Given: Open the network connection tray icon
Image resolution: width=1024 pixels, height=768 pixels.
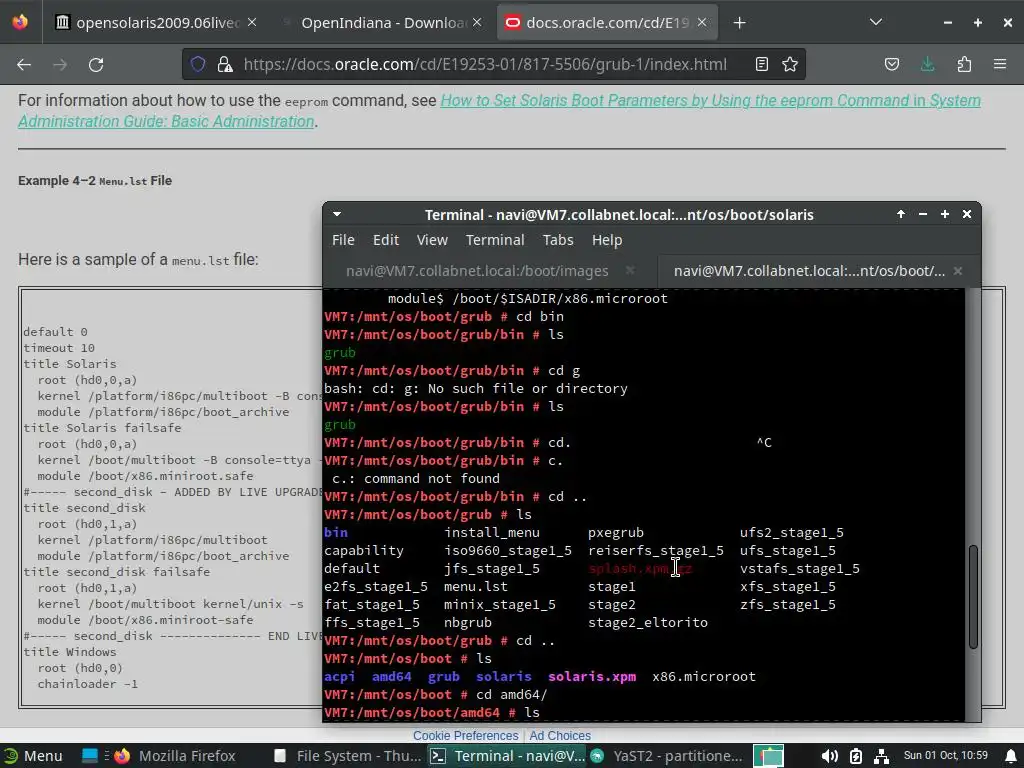Looking at the screenshot, I should (x=881, y=756).
